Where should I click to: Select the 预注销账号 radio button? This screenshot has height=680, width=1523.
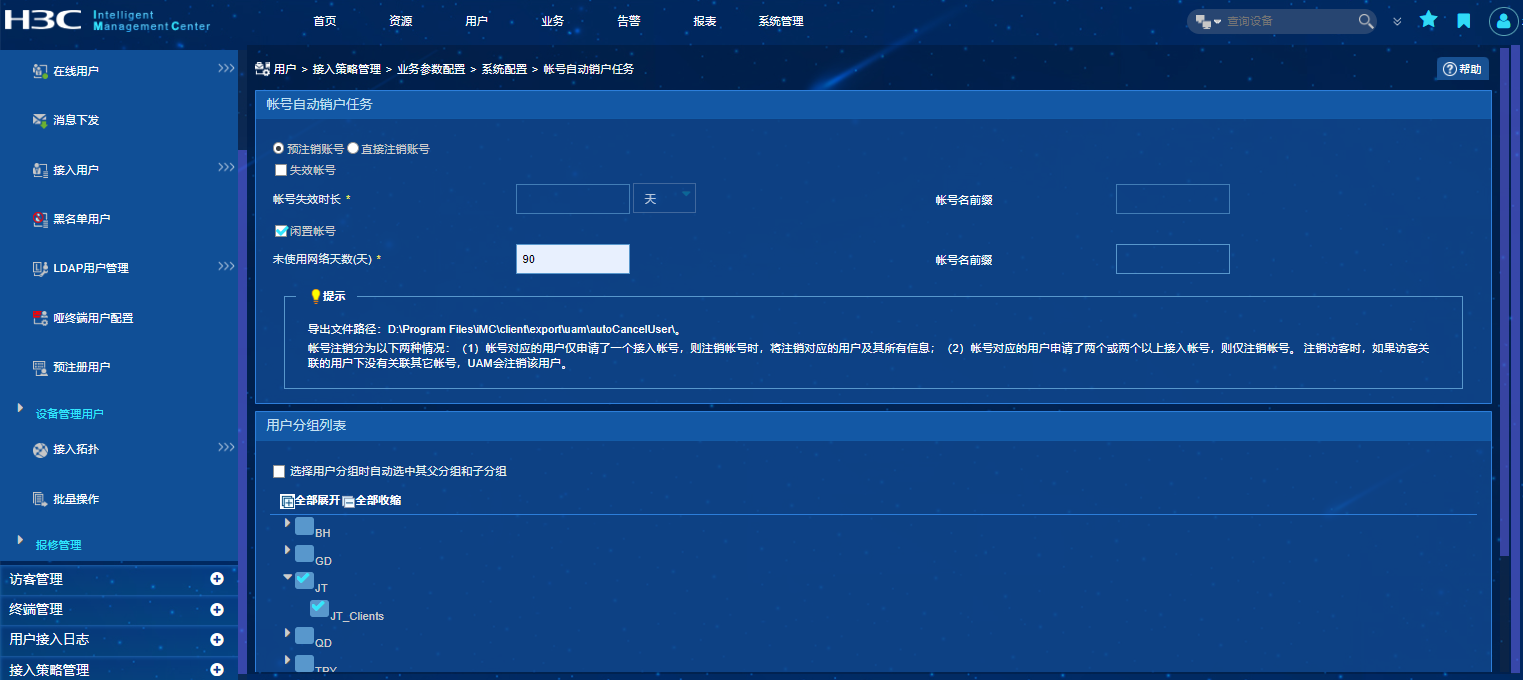click(x=279, y=148)
